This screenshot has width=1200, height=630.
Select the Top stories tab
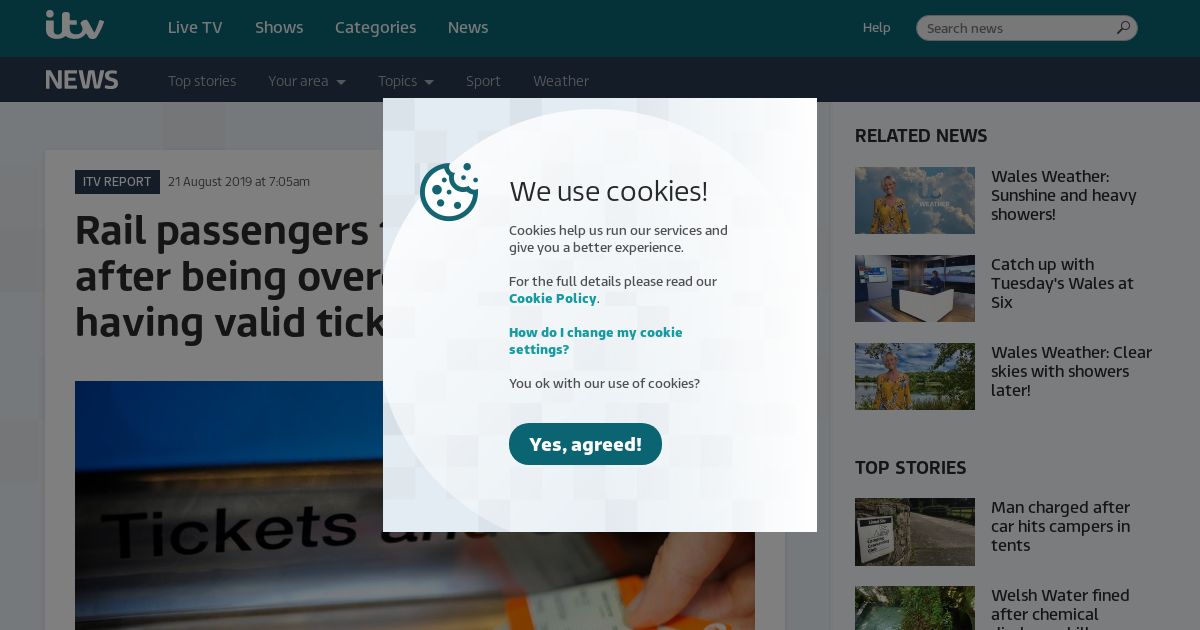pos(202,81)
